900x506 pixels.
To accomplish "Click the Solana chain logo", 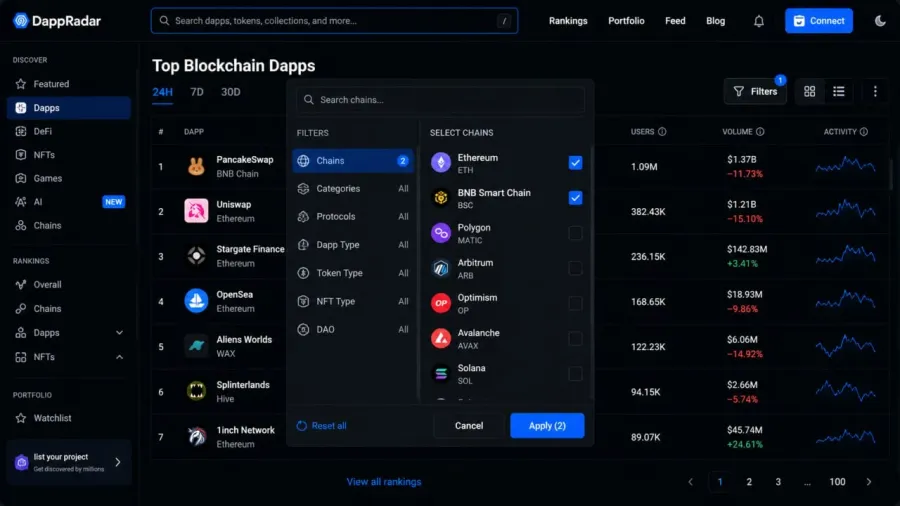I will point(441,373).
